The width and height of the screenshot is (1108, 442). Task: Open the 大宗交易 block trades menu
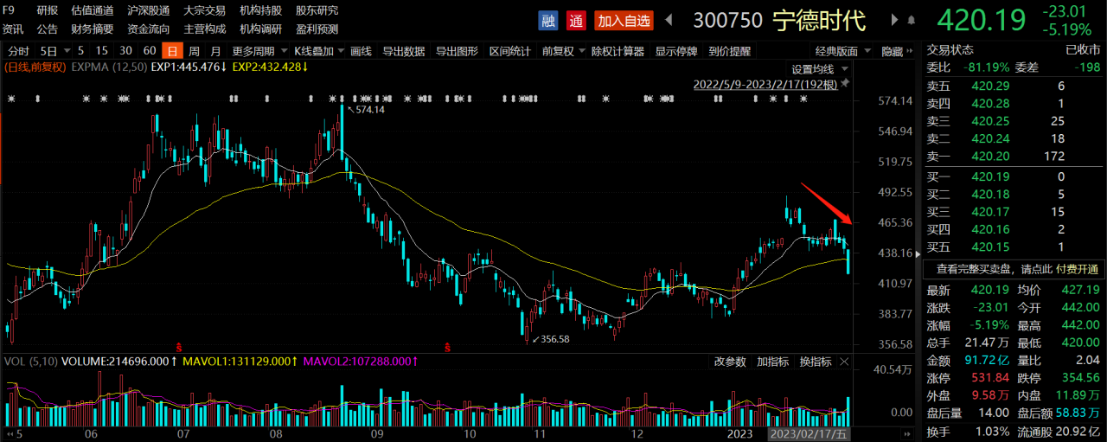point(205,11)
